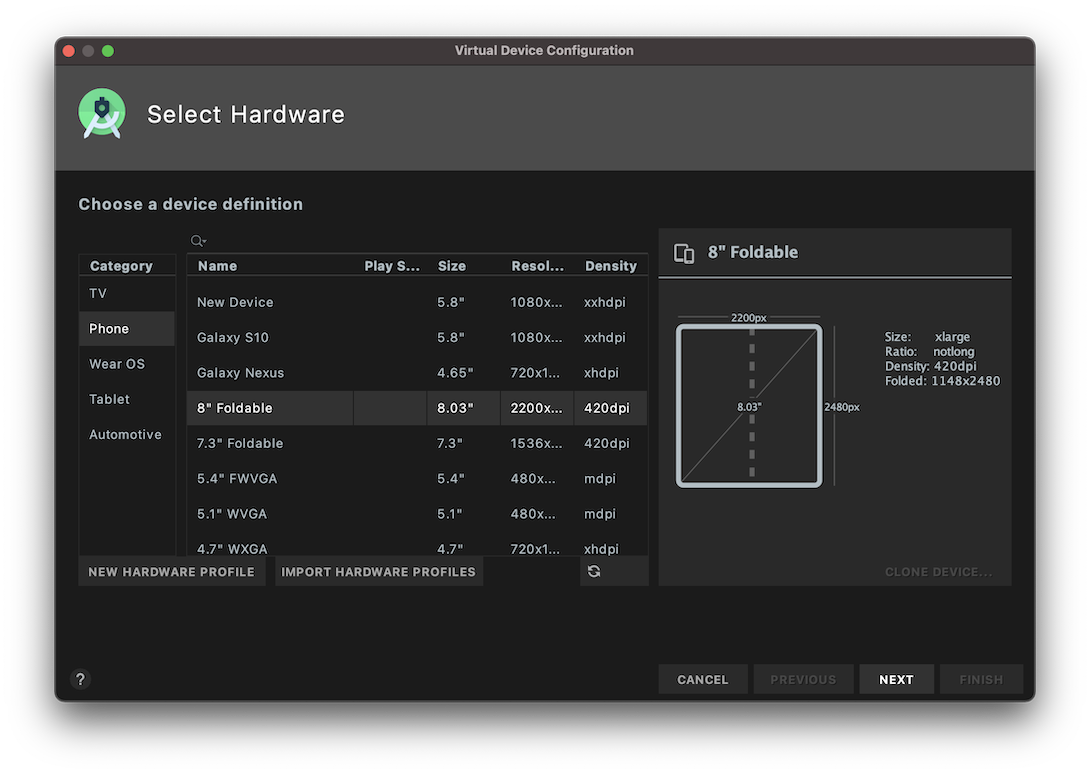1090x774 pixels.
Task: Select the TV category
Action: 98,293
